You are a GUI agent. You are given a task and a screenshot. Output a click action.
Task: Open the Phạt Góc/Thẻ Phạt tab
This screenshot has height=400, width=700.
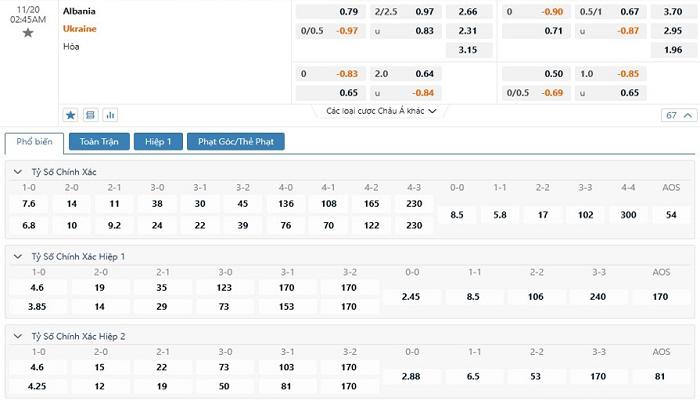point(235,142)
